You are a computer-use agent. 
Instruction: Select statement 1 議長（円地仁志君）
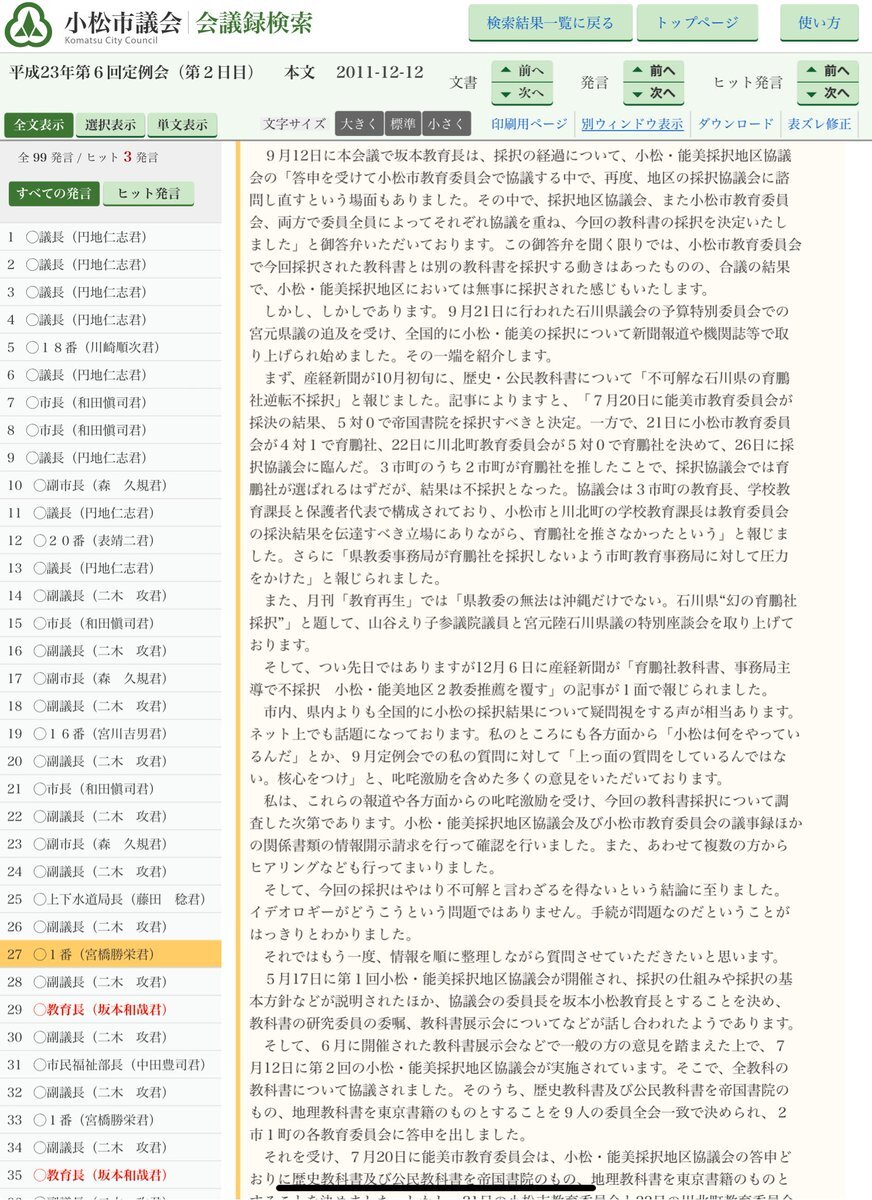coord(111,237)
